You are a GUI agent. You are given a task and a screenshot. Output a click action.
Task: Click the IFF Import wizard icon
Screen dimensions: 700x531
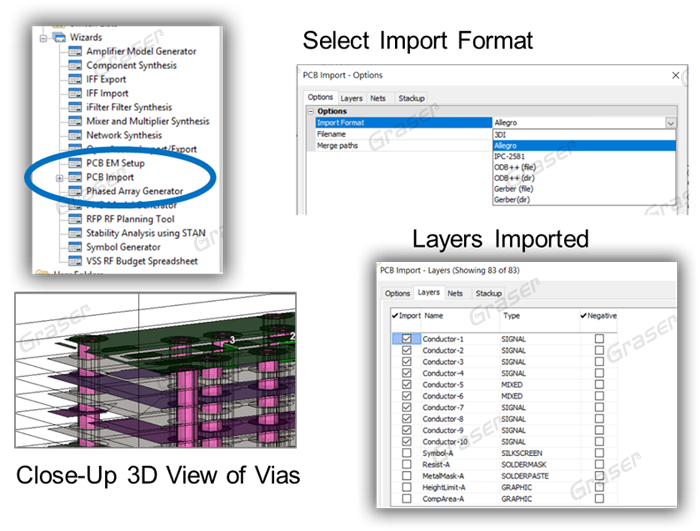75,93
